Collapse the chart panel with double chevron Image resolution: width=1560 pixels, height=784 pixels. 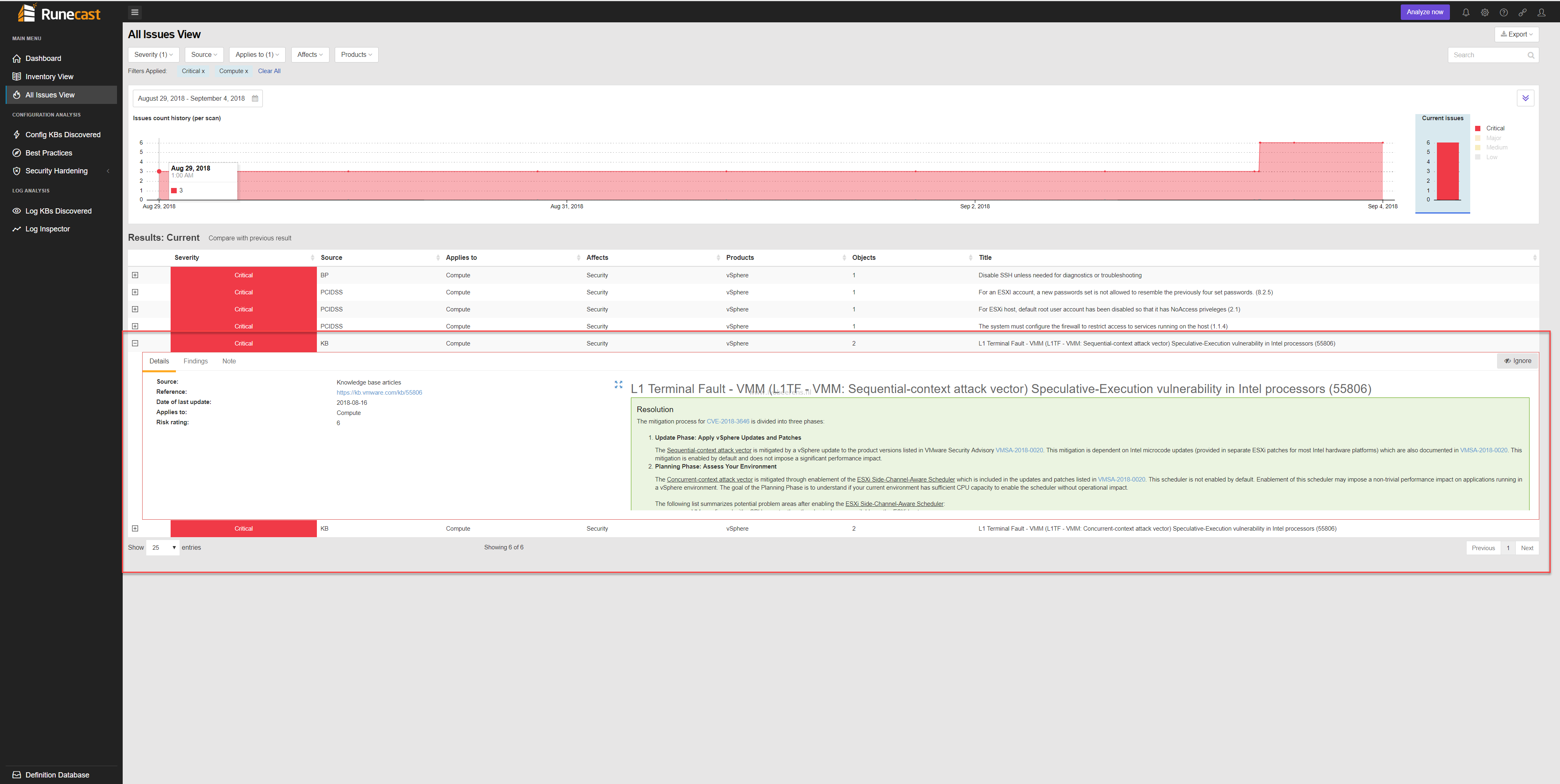click(1525, 98)
